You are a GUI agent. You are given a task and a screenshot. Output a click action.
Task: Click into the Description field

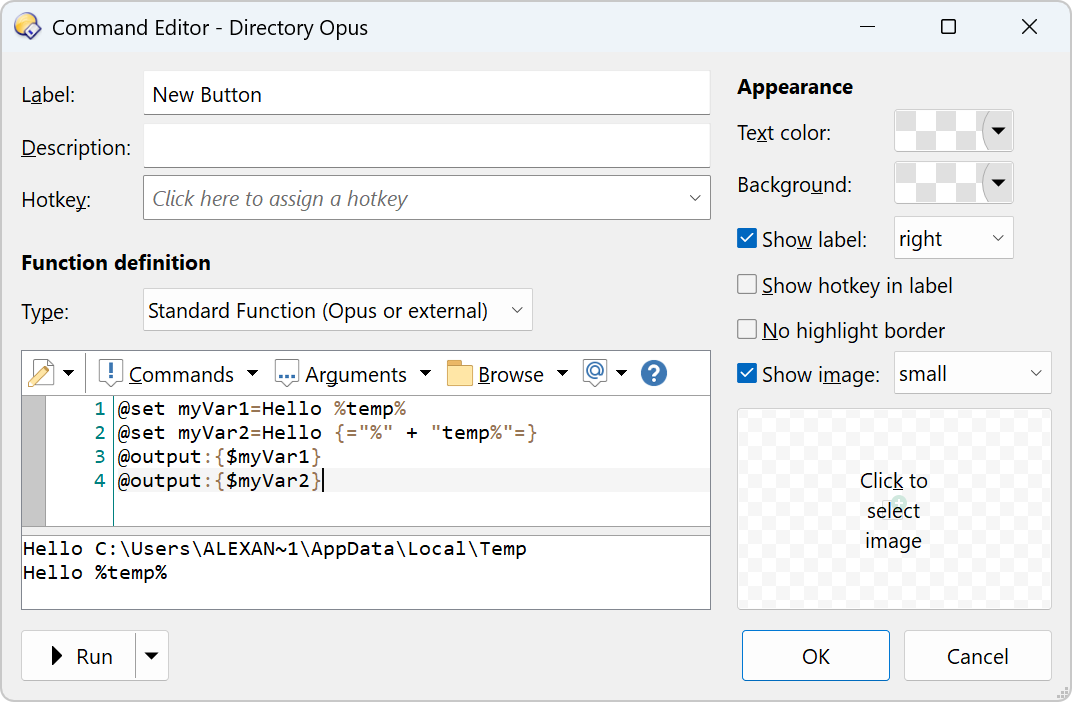(x=427, y=146)
